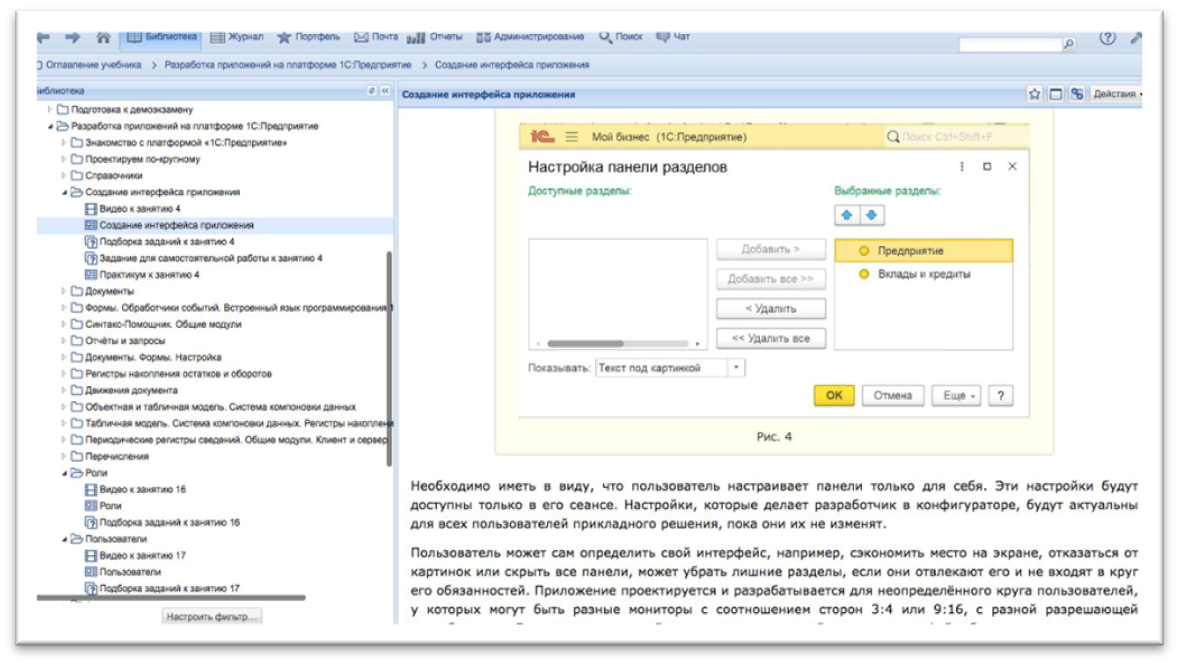Click the Отмена button in the figure
This screenshot has width=1179, height=665.
click(893, 396)
